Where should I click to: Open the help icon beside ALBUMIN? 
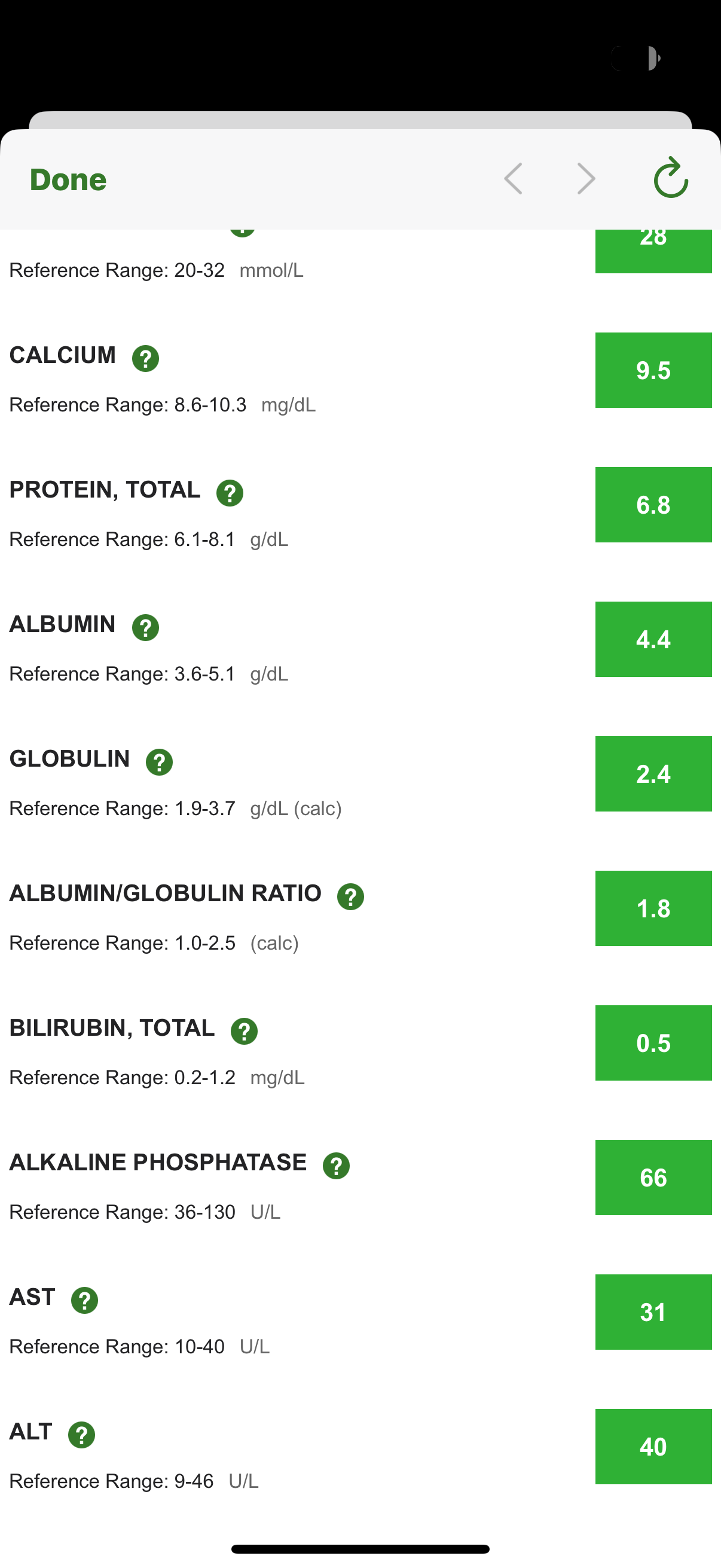coord(145,627)
